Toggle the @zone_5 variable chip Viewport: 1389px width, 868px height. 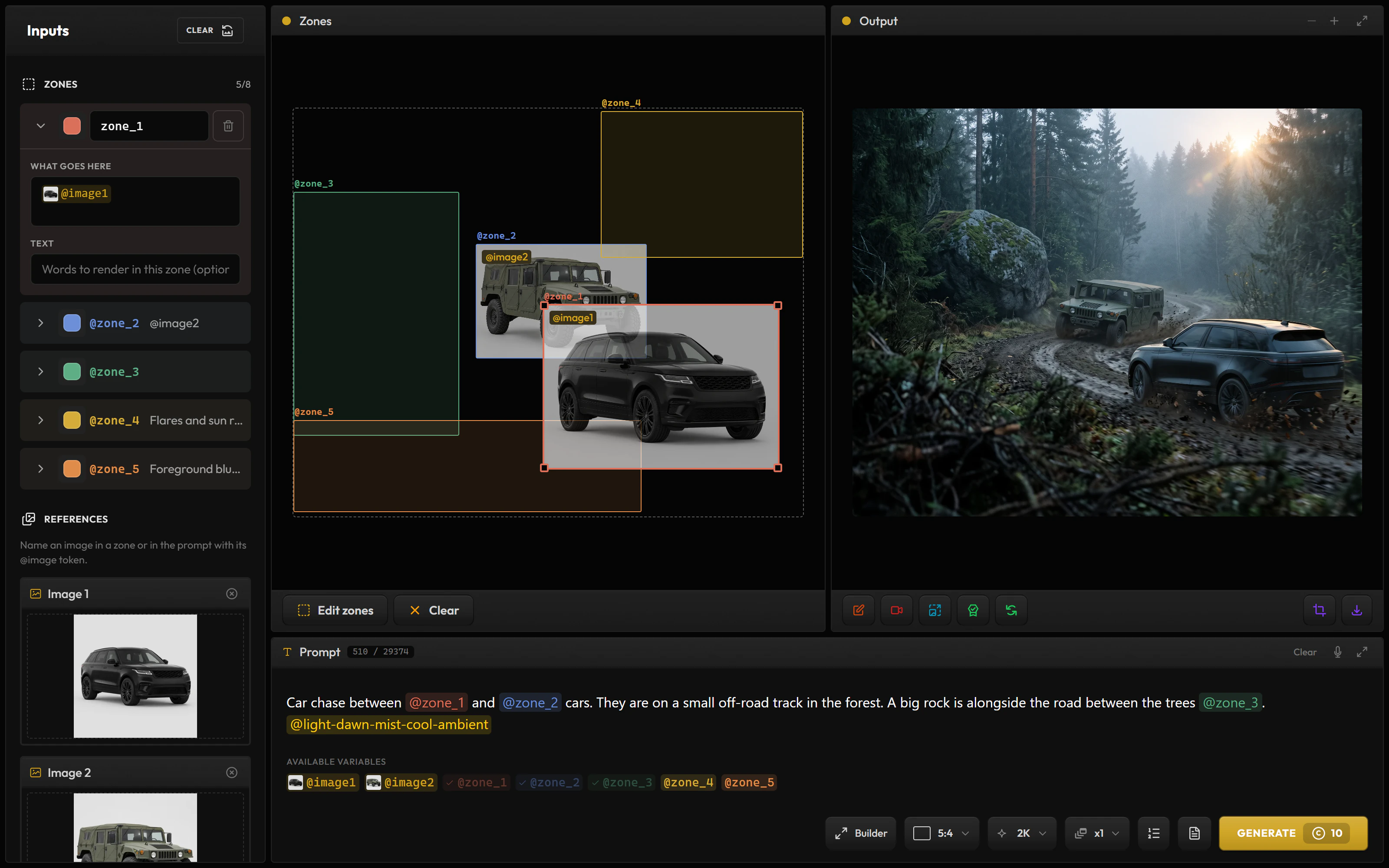[x=749, y=783]
